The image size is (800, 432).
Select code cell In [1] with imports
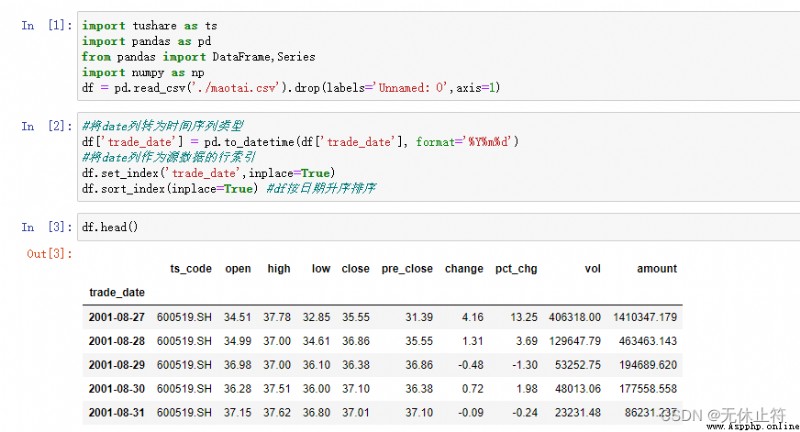(439, 56)
